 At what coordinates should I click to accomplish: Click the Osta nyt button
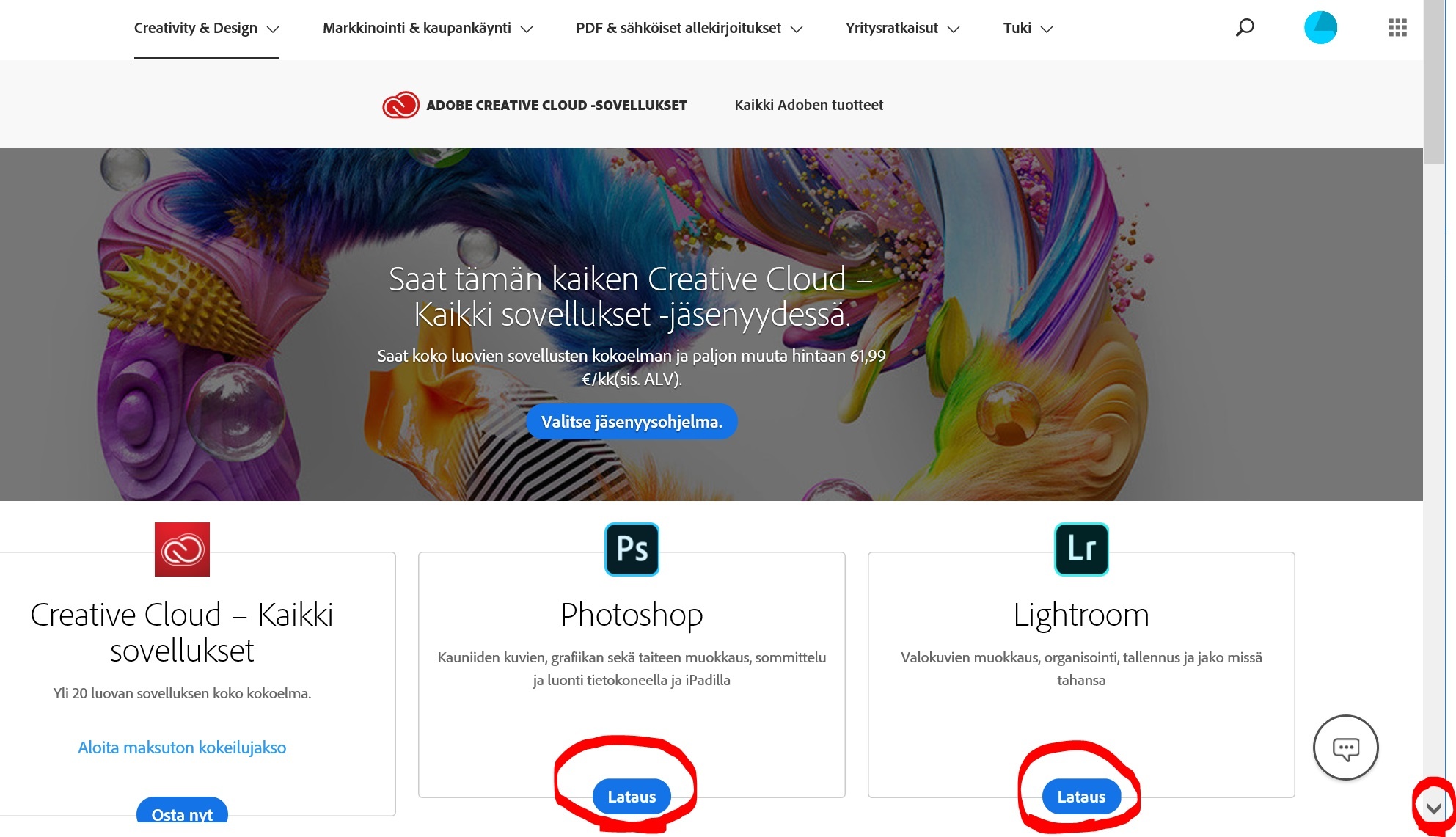pyautogui.click(x=182, y=810)
